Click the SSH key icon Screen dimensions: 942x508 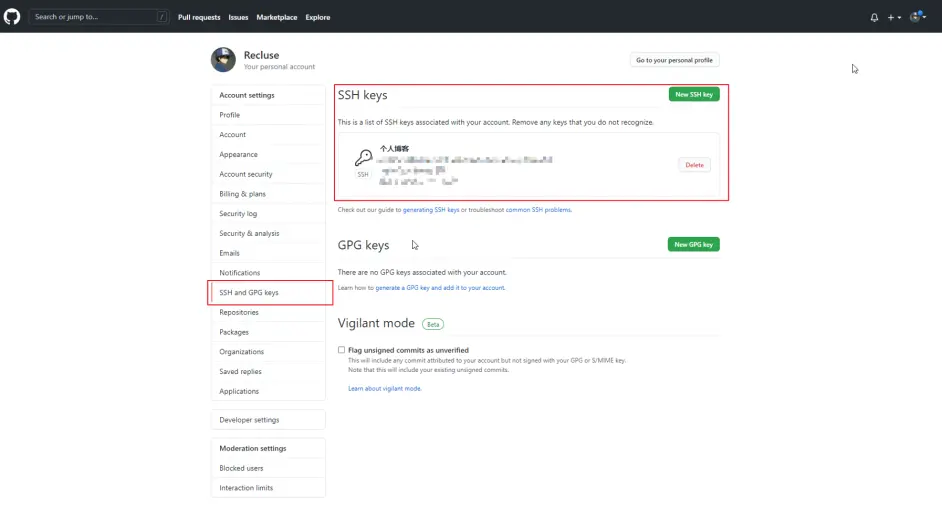click(363, 158)
